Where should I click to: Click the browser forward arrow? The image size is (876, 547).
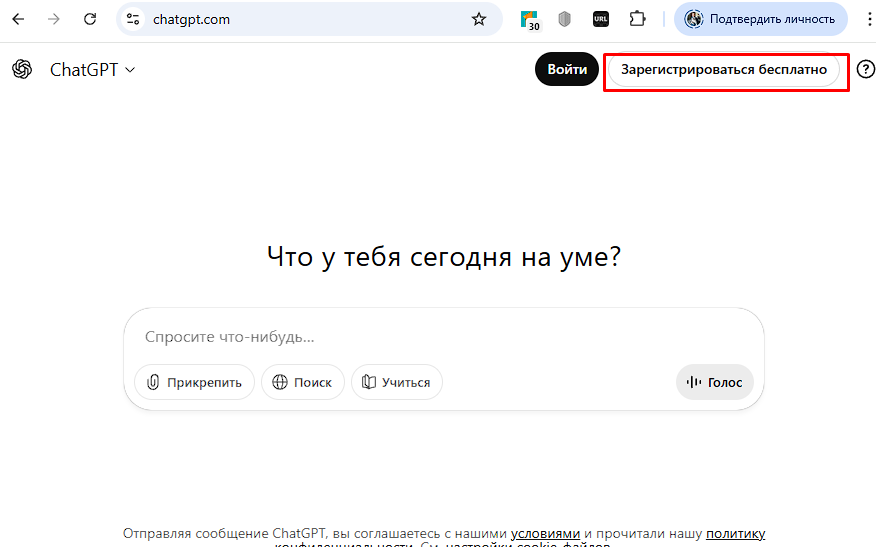(54, 19)
